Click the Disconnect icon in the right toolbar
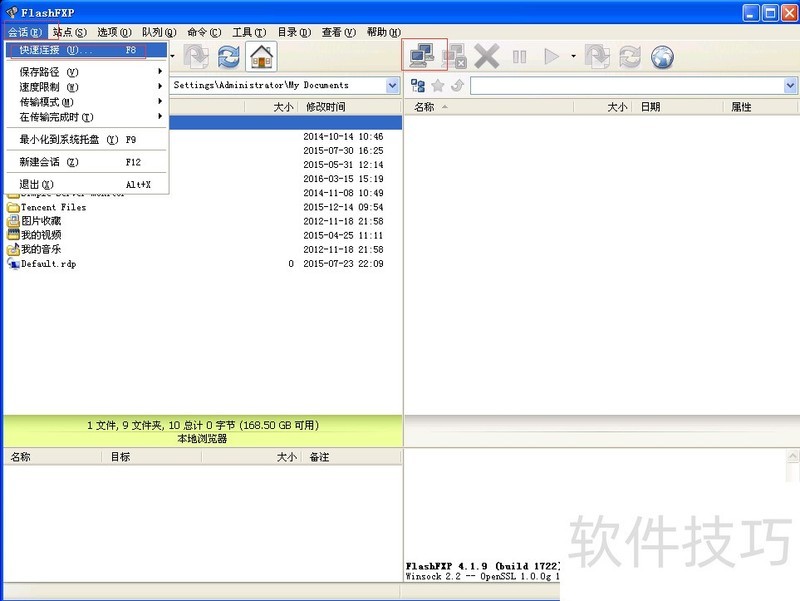This screenshot has width=800, height=601. pyautogui.click(x=455, y=56)
